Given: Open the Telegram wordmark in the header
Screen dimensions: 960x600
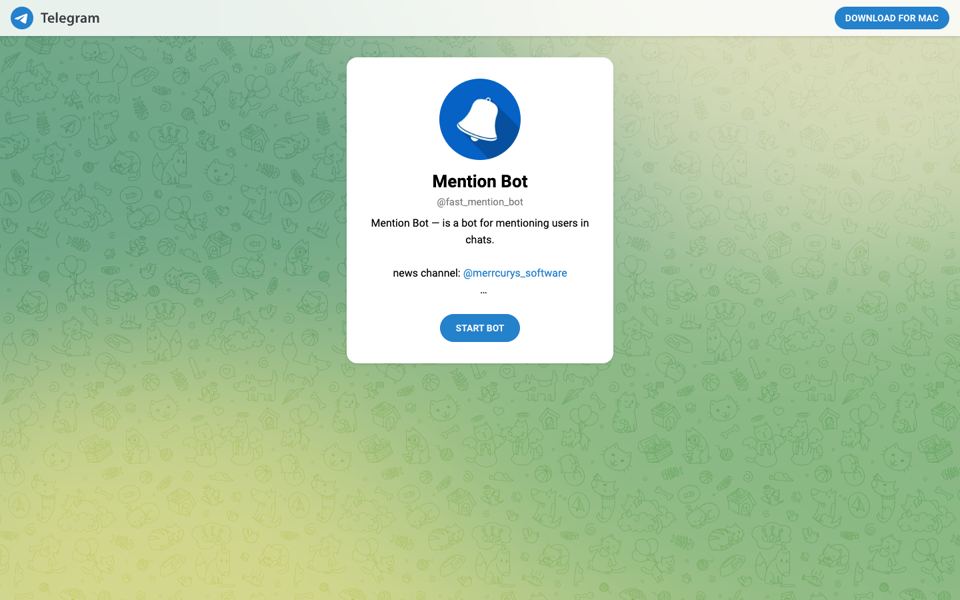Looking at the screenshot, I should pyautogui.click(x=70, y=18).
